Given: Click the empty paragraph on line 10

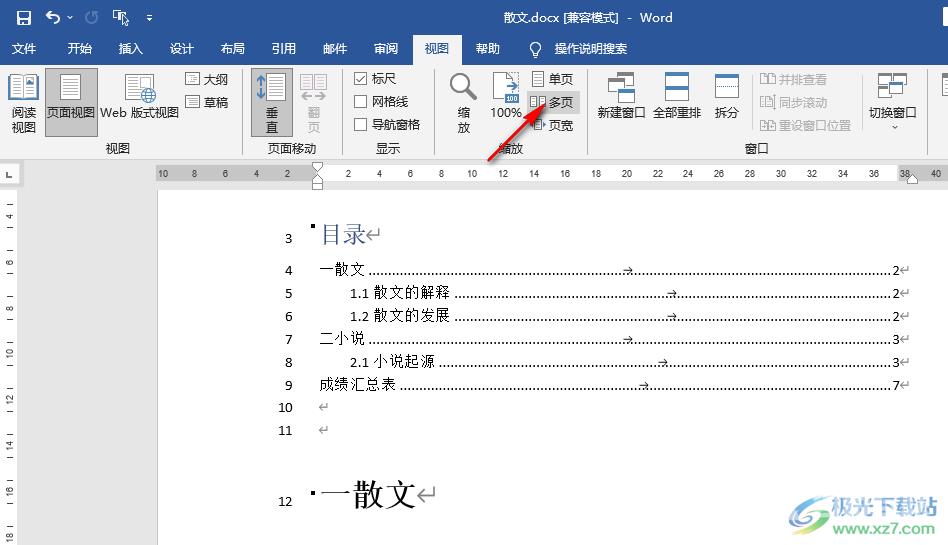Looking at the screenshot, I should point(323,407).
